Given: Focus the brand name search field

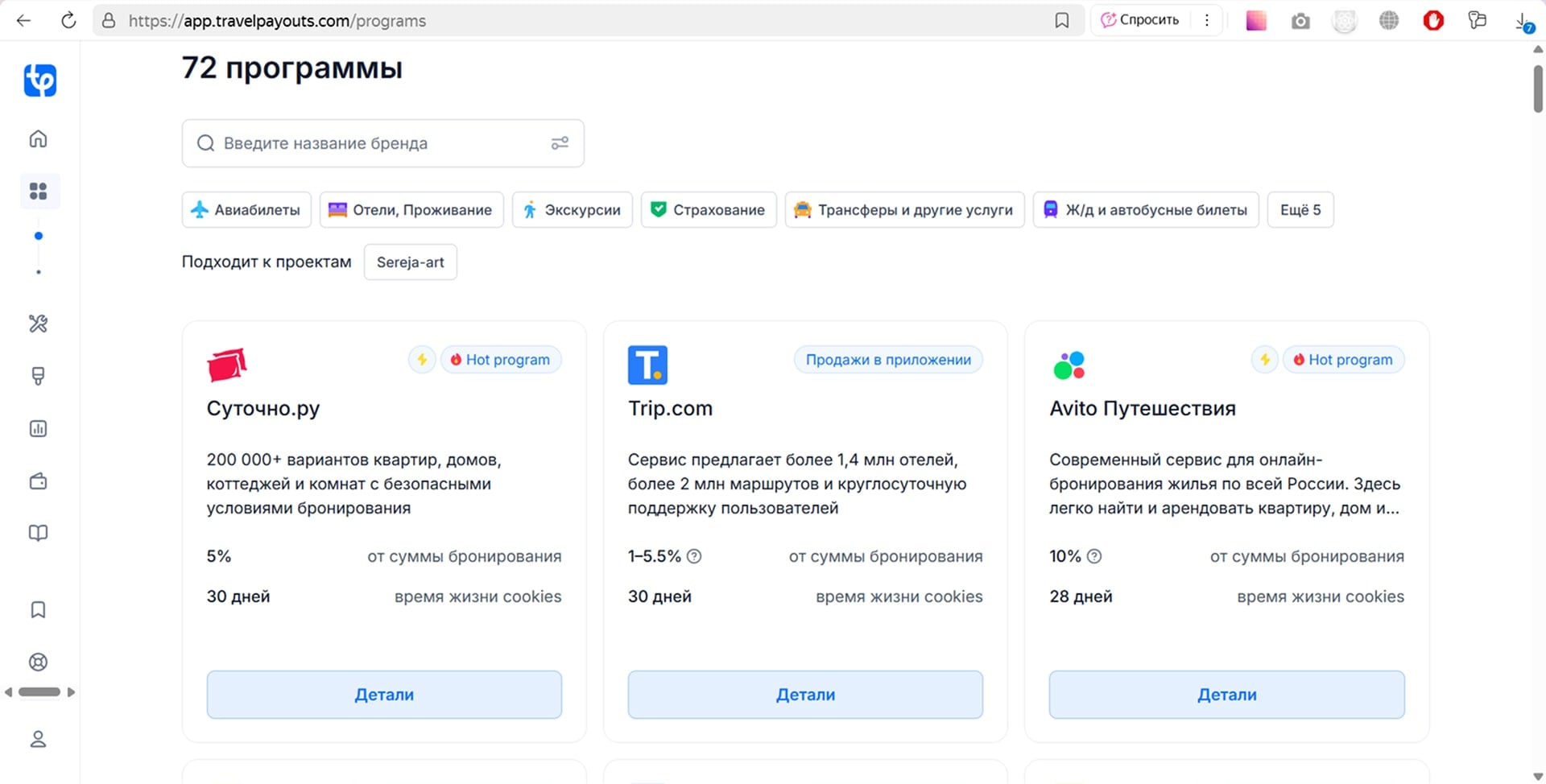Looking at the screenshot, I should click(383, 143).
